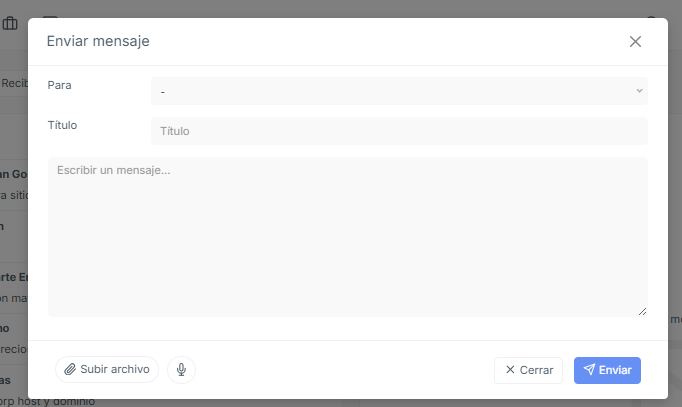Send the message with Enviar button
682x407 pixels.
click(x=607, y=370)
